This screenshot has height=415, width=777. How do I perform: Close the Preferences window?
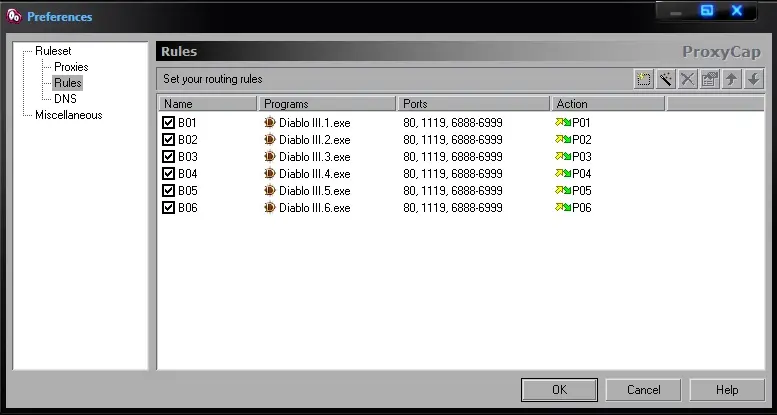737,10
